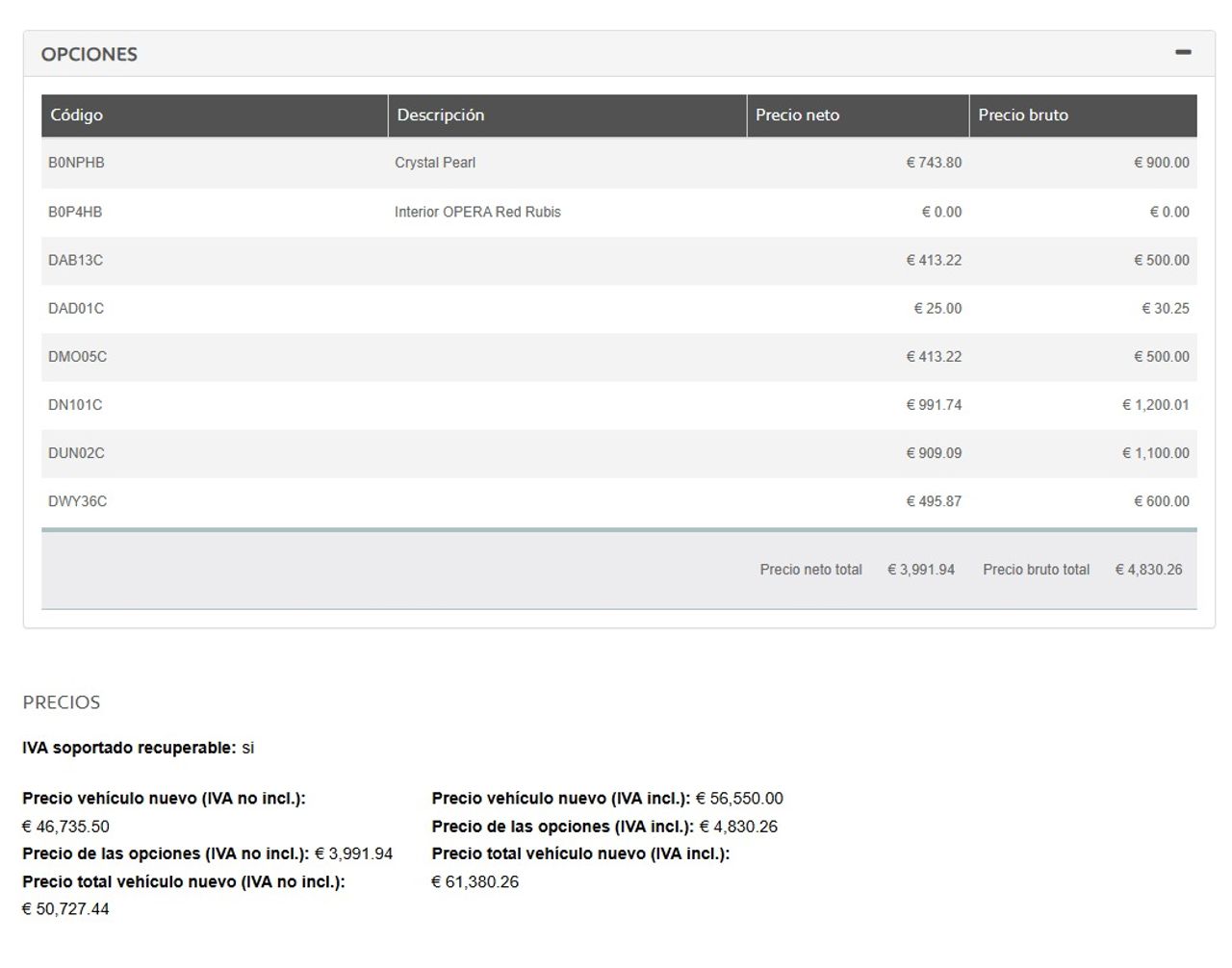Viewport: 1232px width, 968px height.
Task: Select the Precio neto column header
Action: 797,115
